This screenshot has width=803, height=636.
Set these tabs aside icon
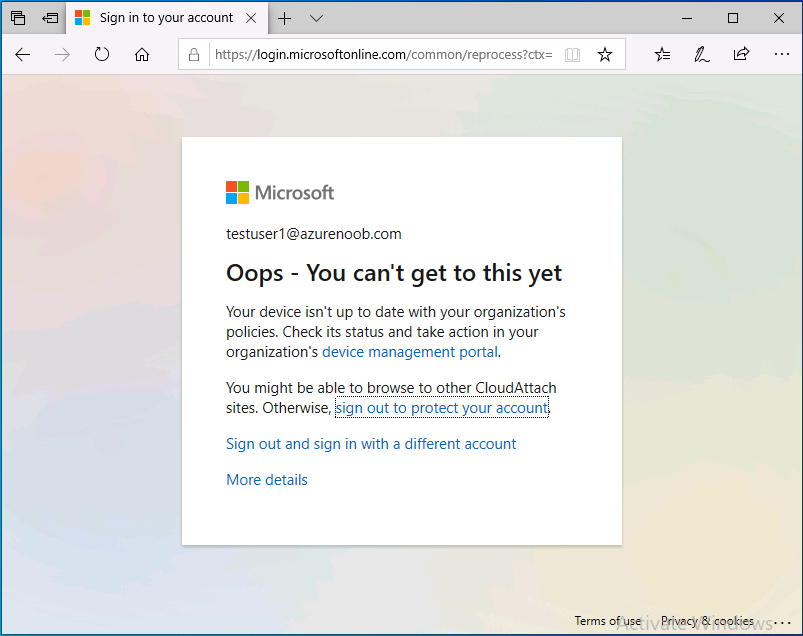pos(50,18)
